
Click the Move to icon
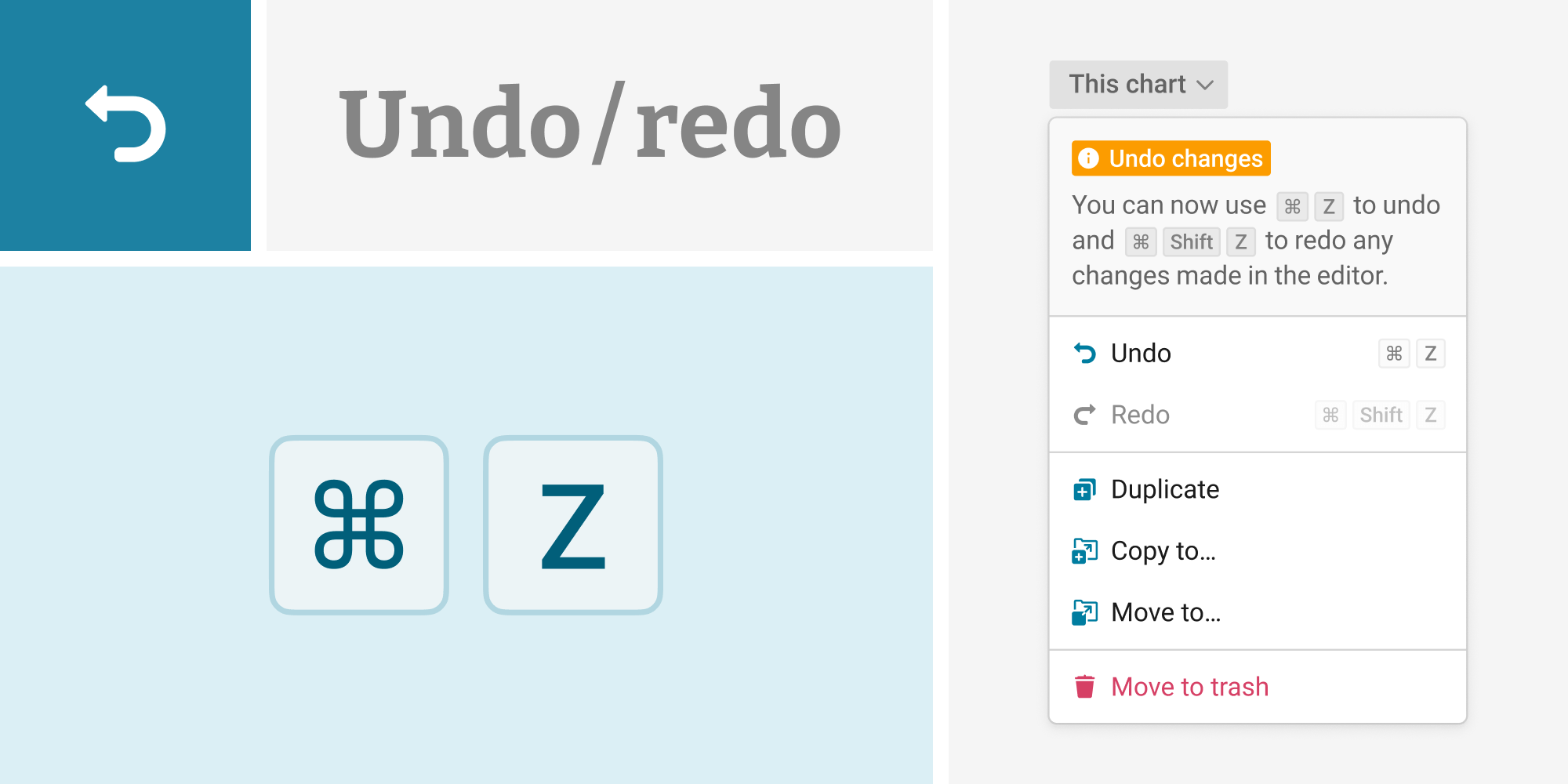coord(1085,612)
